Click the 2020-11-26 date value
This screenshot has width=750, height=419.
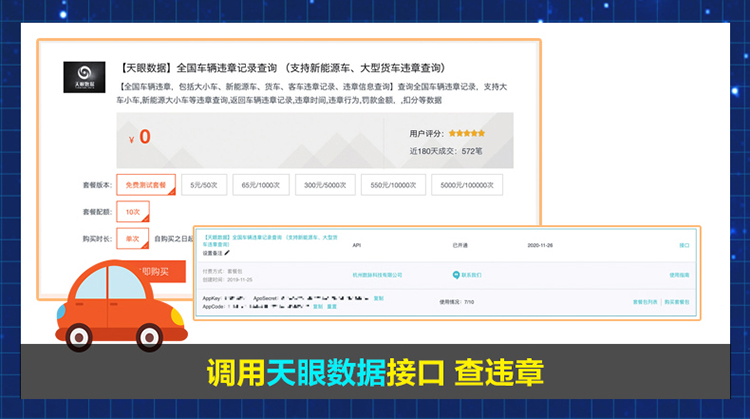(x=540, y=245)
